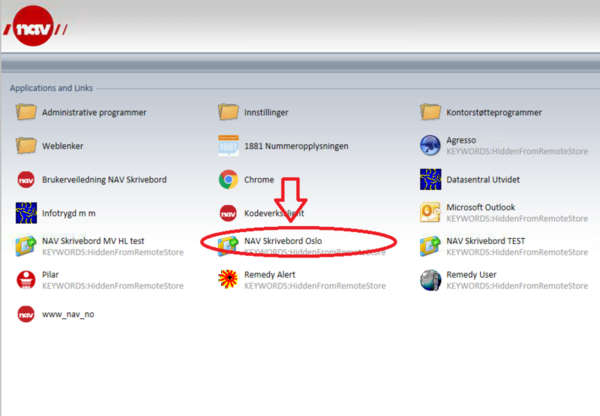Launch 1881 Nummeropplysningen icon
The height and width of the screenshot is (416, 600).
(228, 146)
